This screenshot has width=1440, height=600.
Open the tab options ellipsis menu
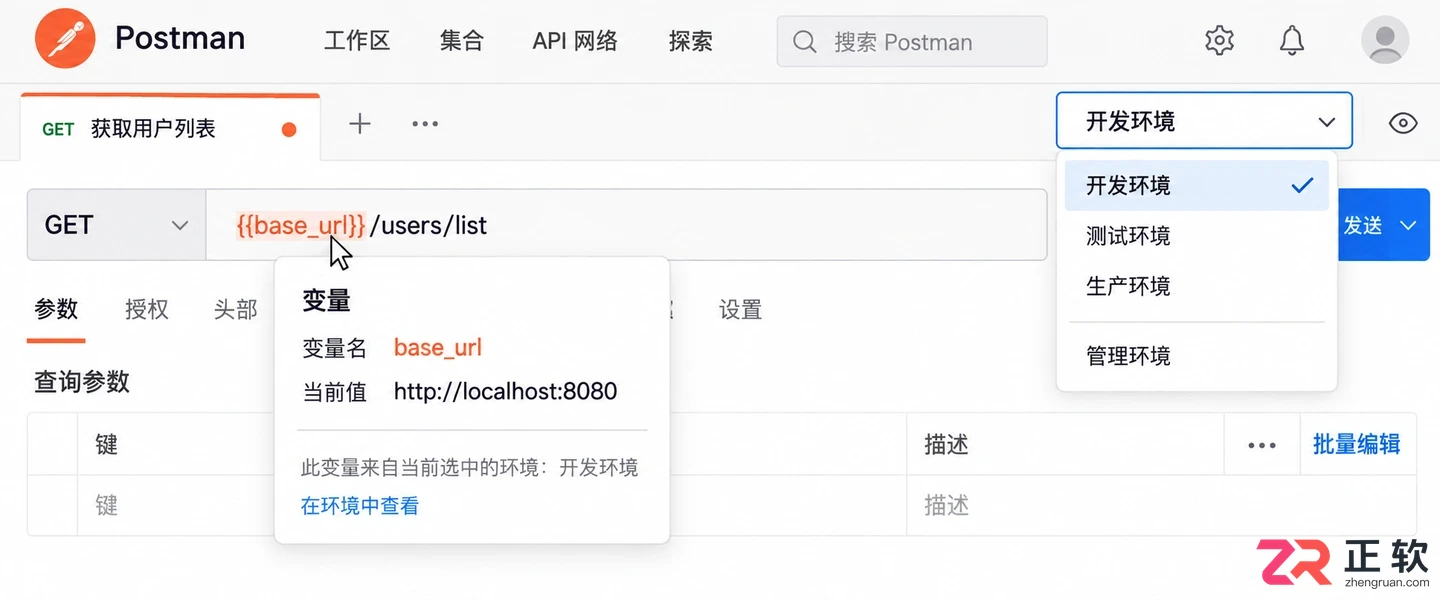click(425, 124)
